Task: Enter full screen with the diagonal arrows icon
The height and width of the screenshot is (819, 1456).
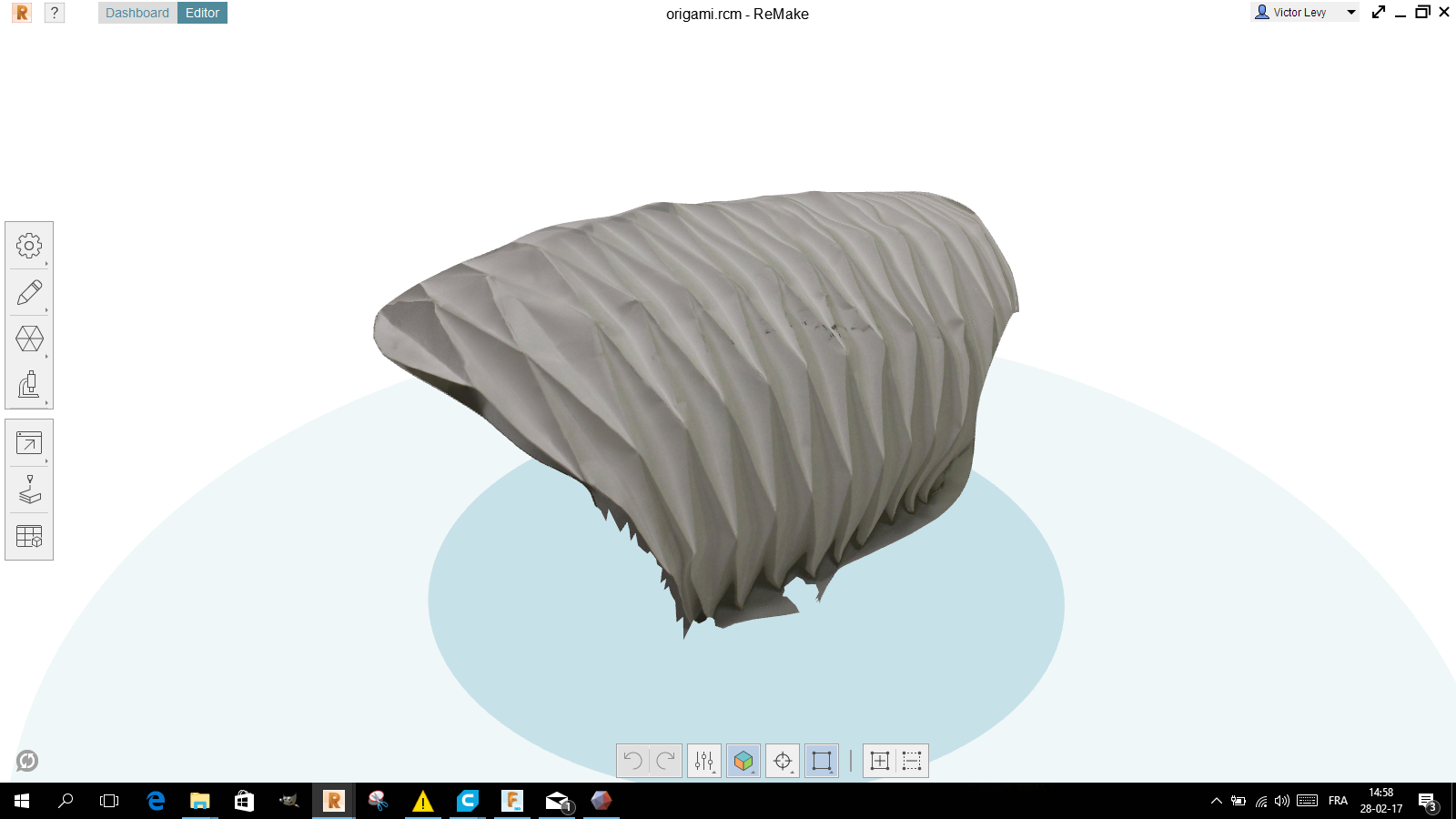Action: [1379, 12]
